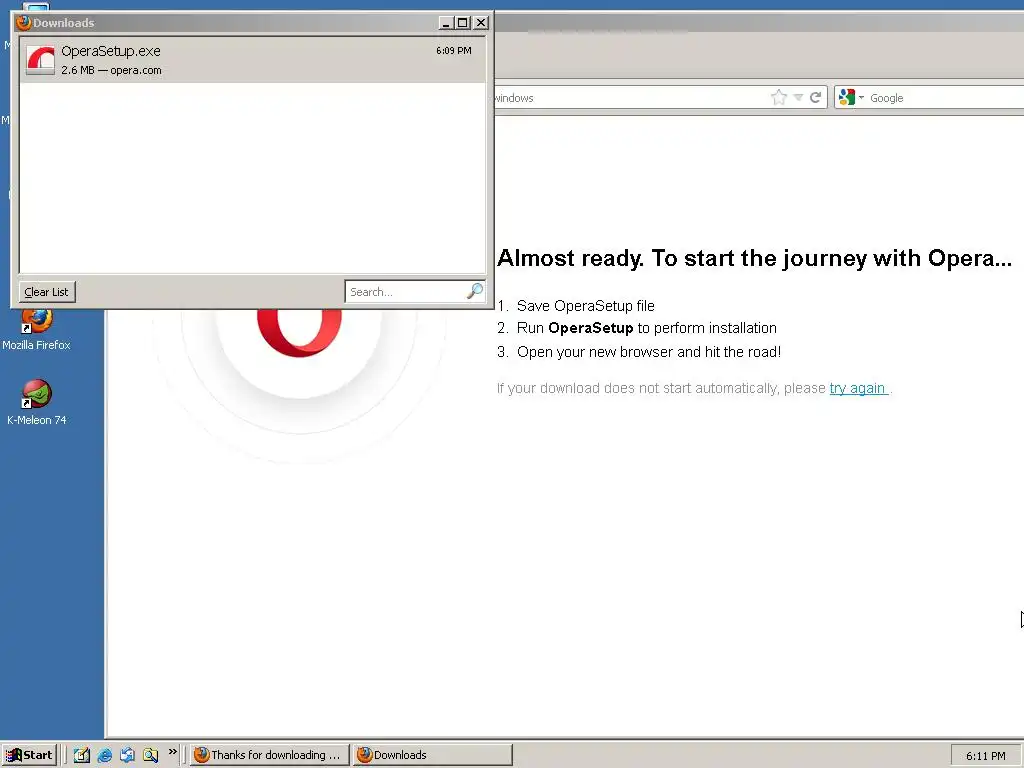Click the magnifier icon in Downloads search
The width and height of the screenshot is (1024, 768).
tap(475, 291)
